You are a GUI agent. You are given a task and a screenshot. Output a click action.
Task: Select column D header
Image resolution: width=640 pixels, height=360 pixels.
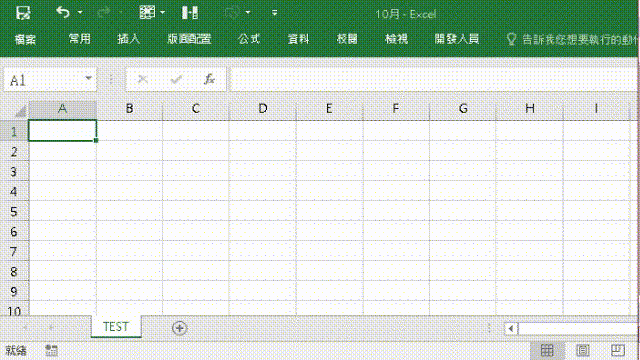pyautogui.click(x=263, y=109)
